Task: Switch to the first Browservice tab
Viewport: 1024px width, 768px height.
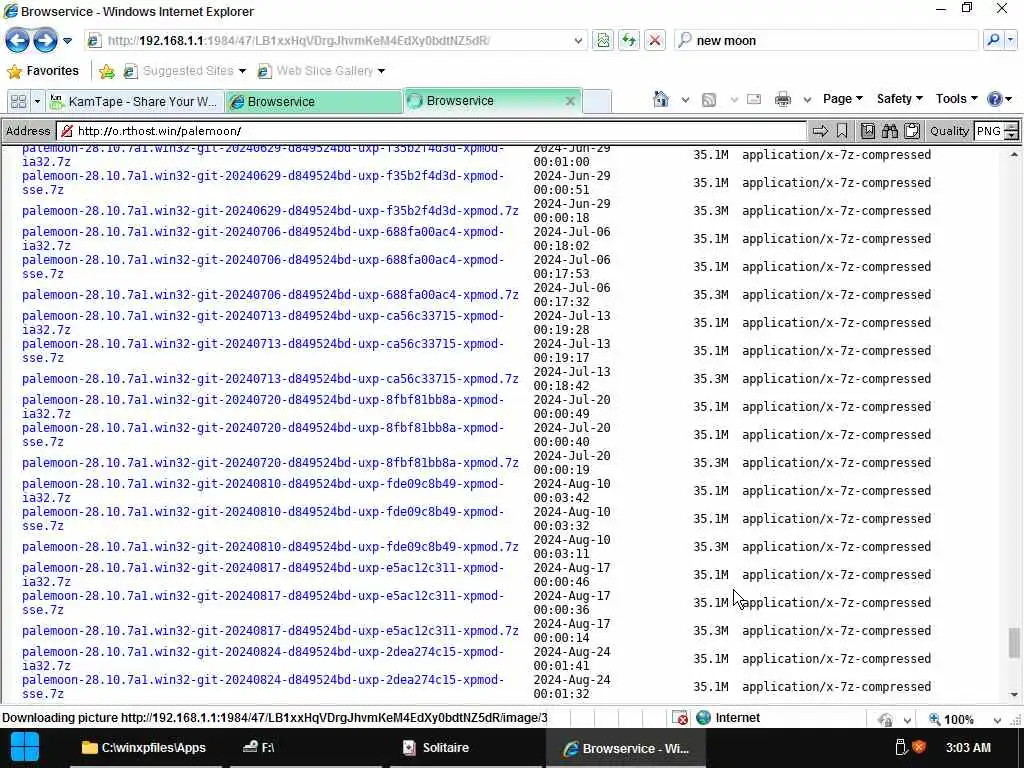Action: click(x=313, y=101)
